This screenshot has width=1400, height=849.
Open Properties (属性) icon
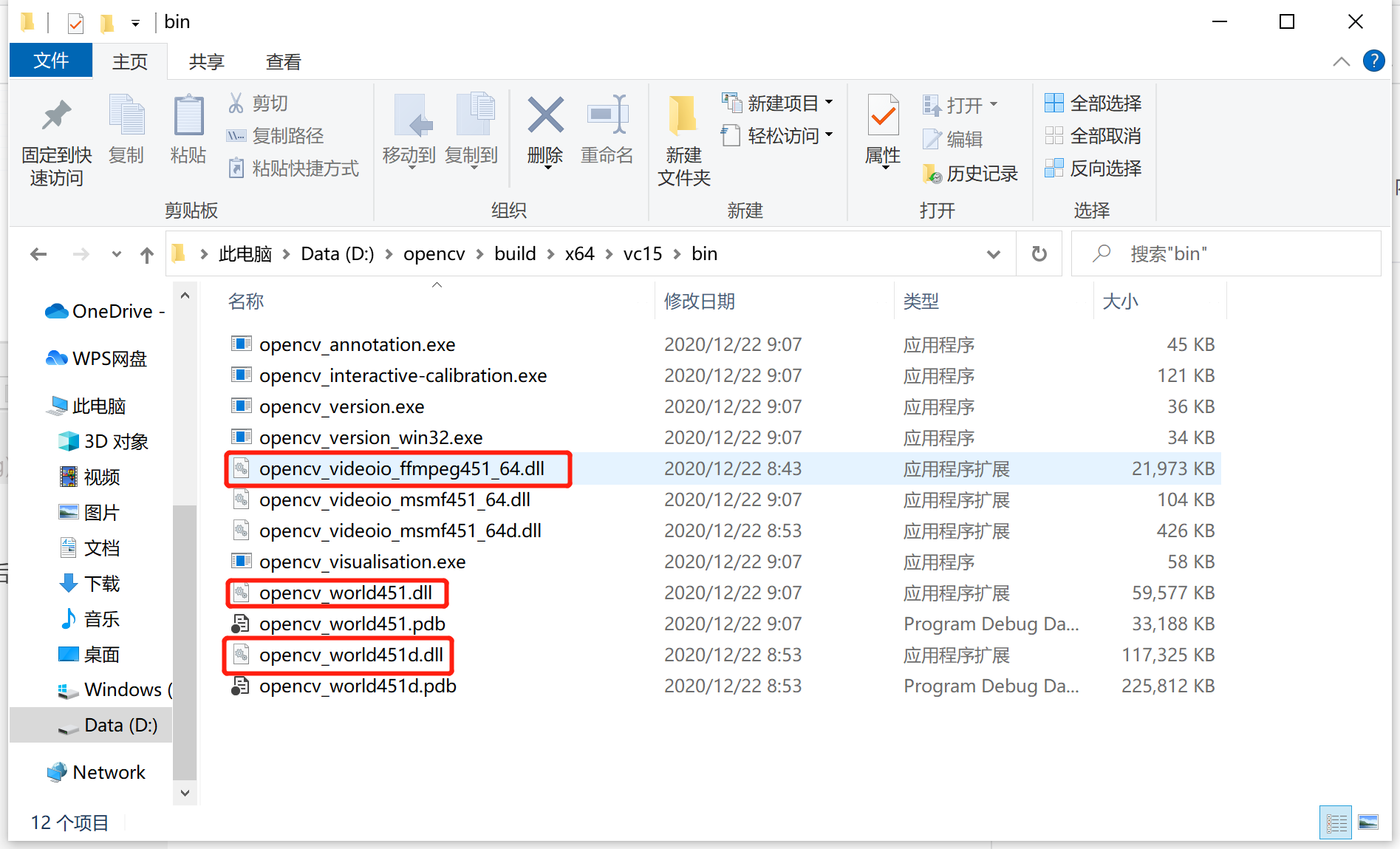(x=883, y=115)
